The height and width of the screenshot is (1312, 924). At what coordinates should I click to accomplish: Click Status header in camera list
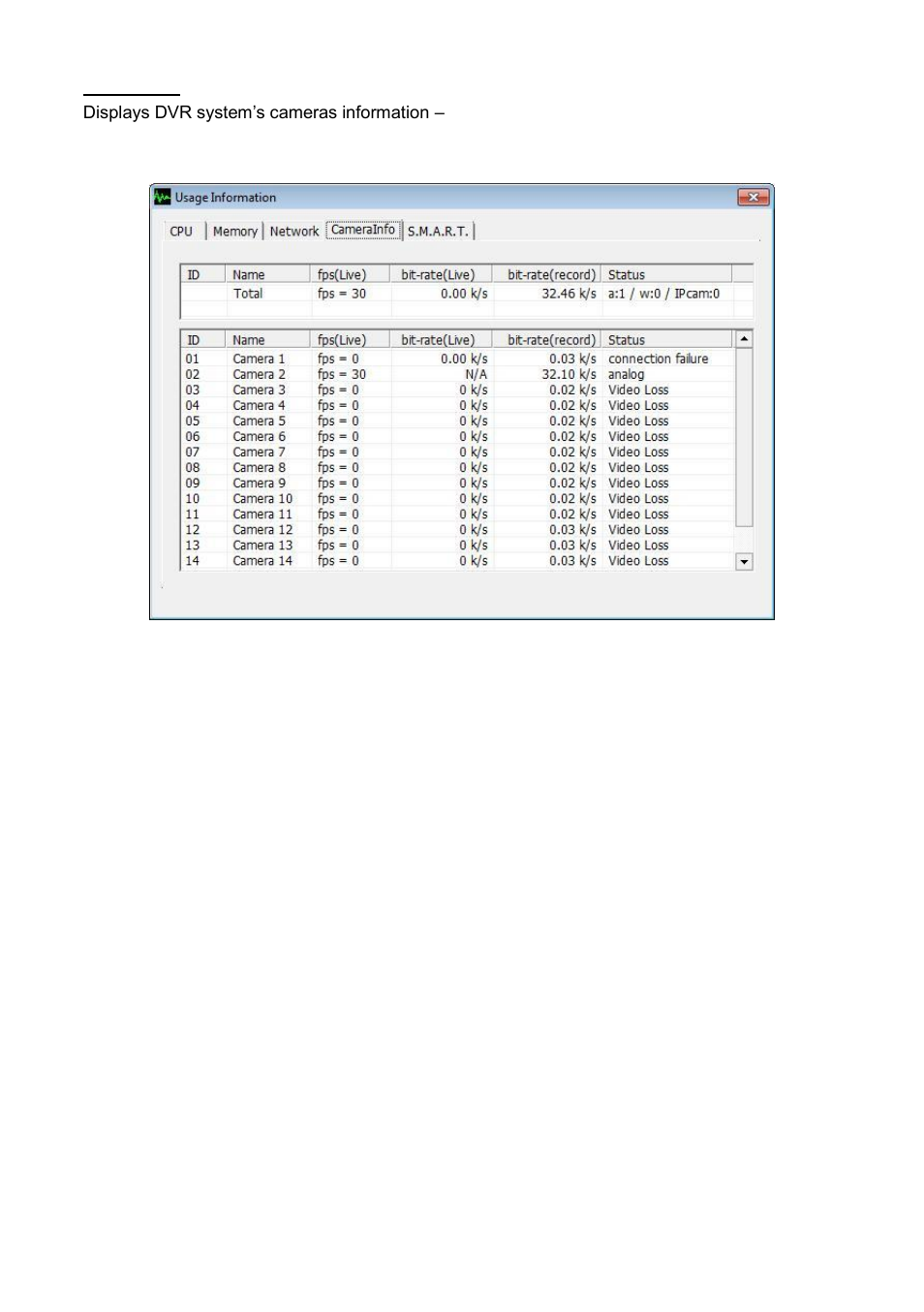pos(666,340)
